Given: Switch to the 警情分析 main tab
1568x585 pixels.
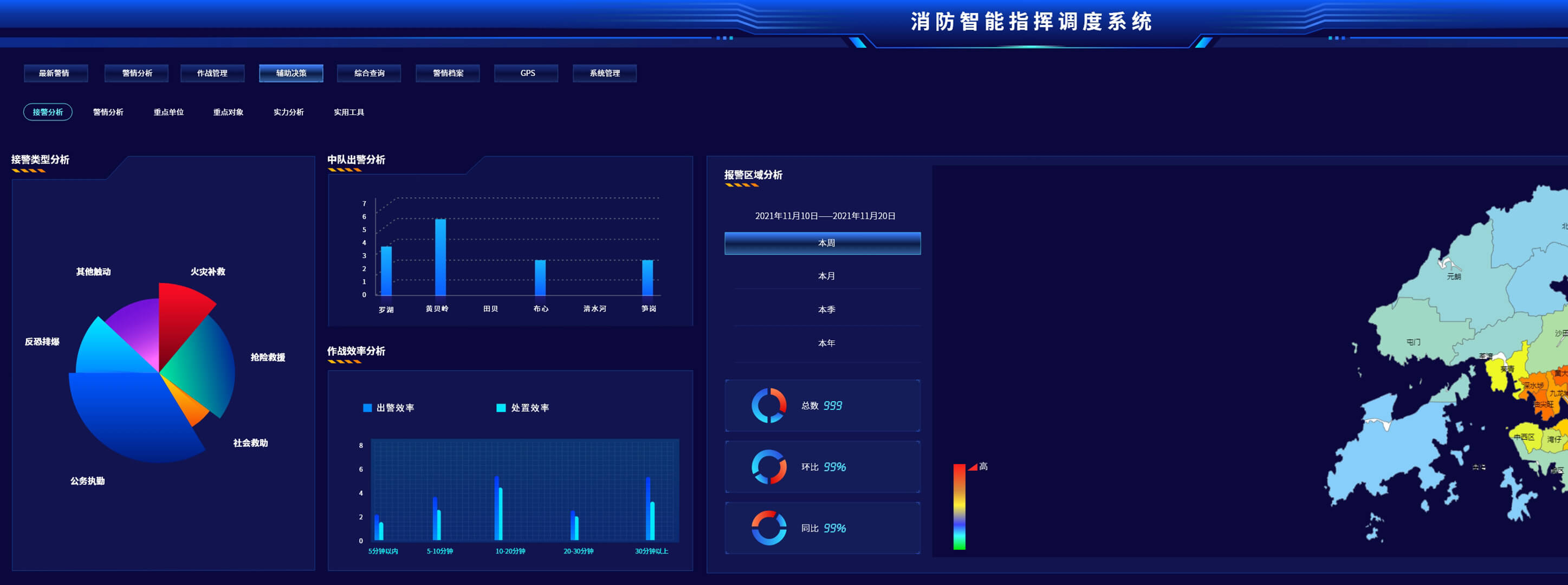Looking at the screenshot, I should coord(137,73).
